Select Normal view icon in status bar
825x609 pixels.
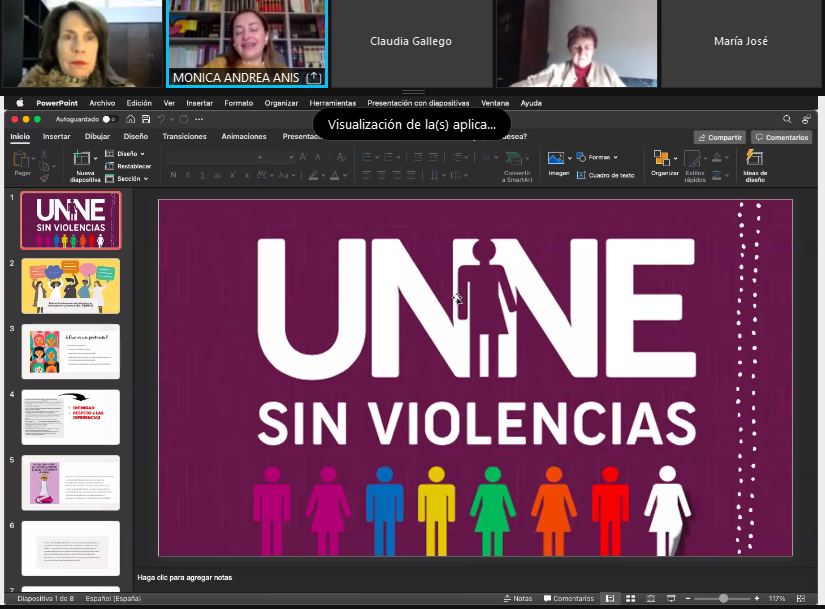[x=610, y=598]
